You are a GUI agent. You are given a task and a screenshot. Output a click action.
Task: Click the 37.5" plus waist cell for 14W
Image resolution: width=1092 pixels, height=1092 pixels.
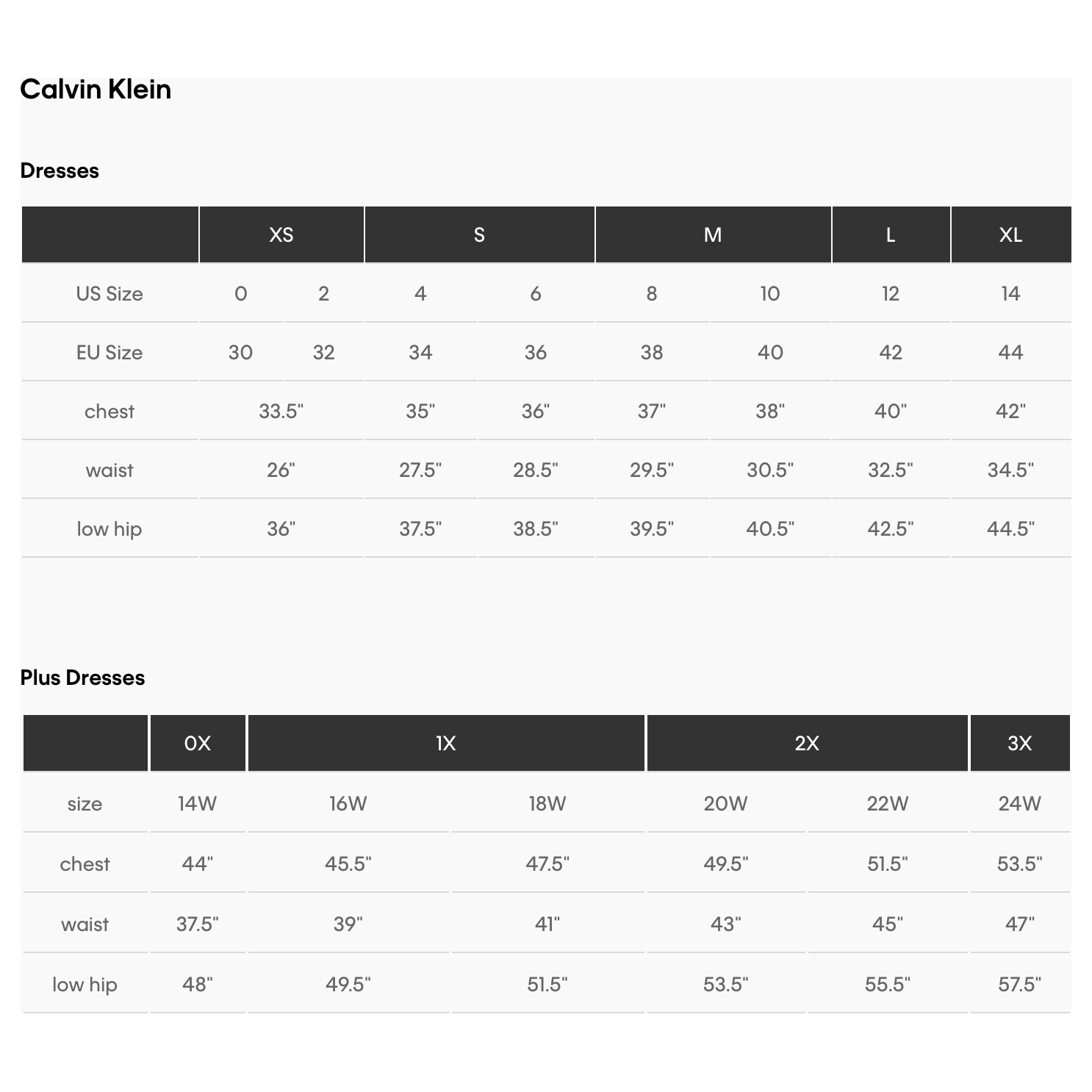point(197,924)
